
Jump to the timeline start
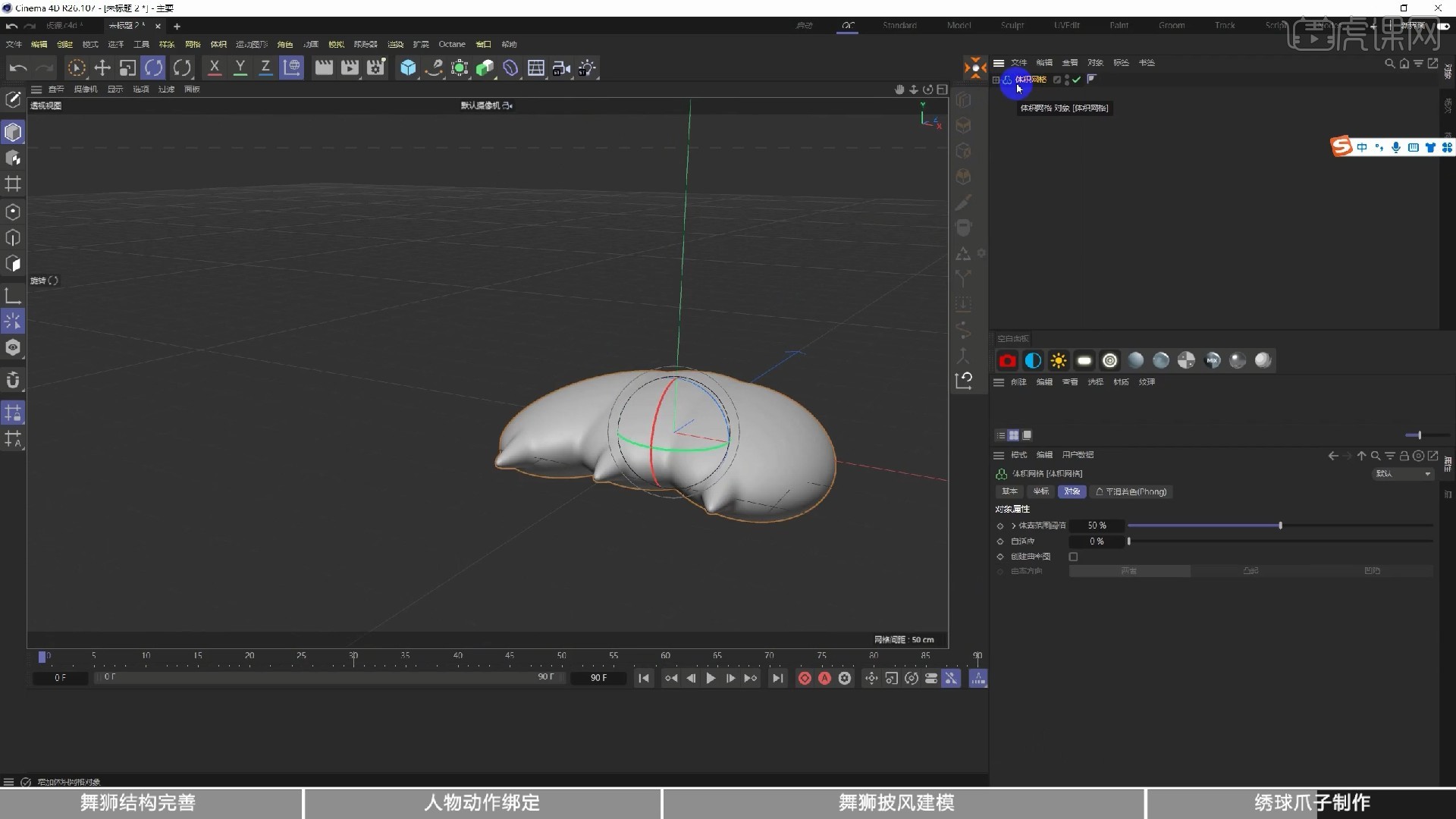click(x=644, y=679)
